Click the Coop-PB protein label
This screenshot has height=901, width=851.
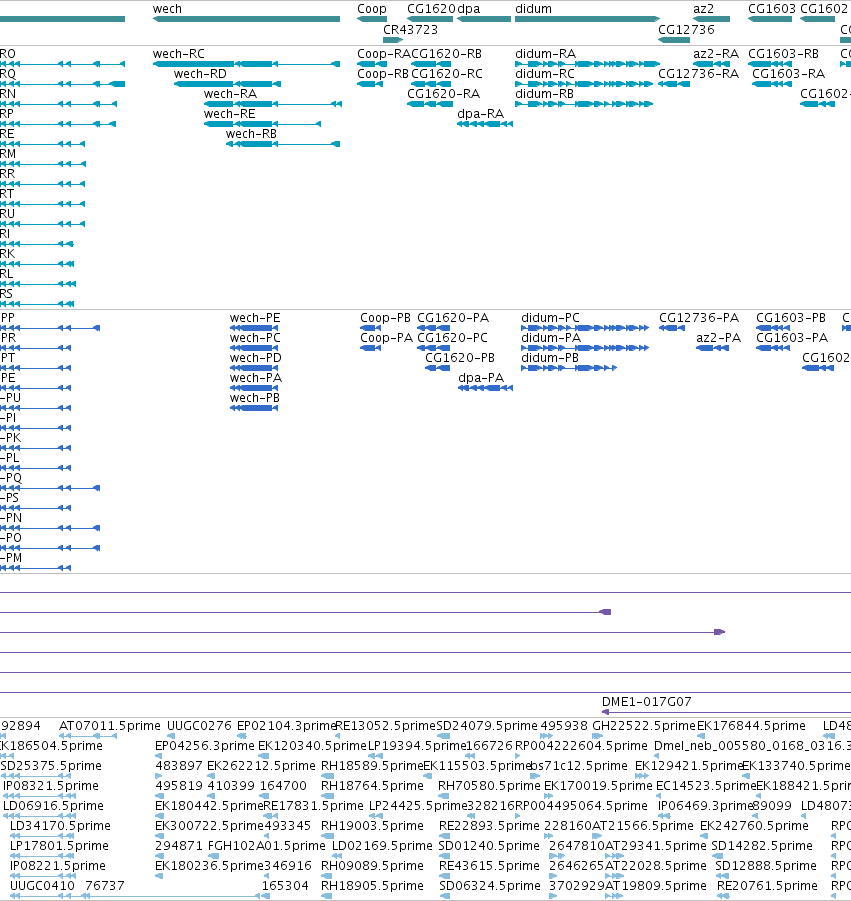click(385, 318)
